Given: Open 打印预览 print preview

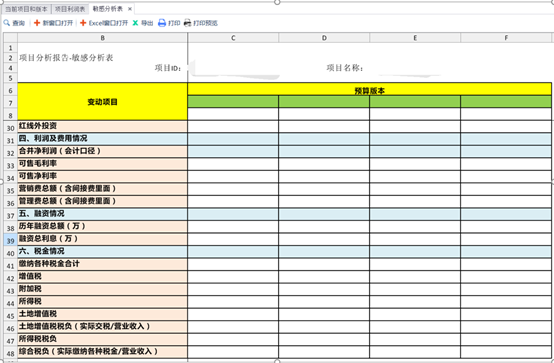Looking at the screenshot, I should pyautogui.click(x=201, y=23).
